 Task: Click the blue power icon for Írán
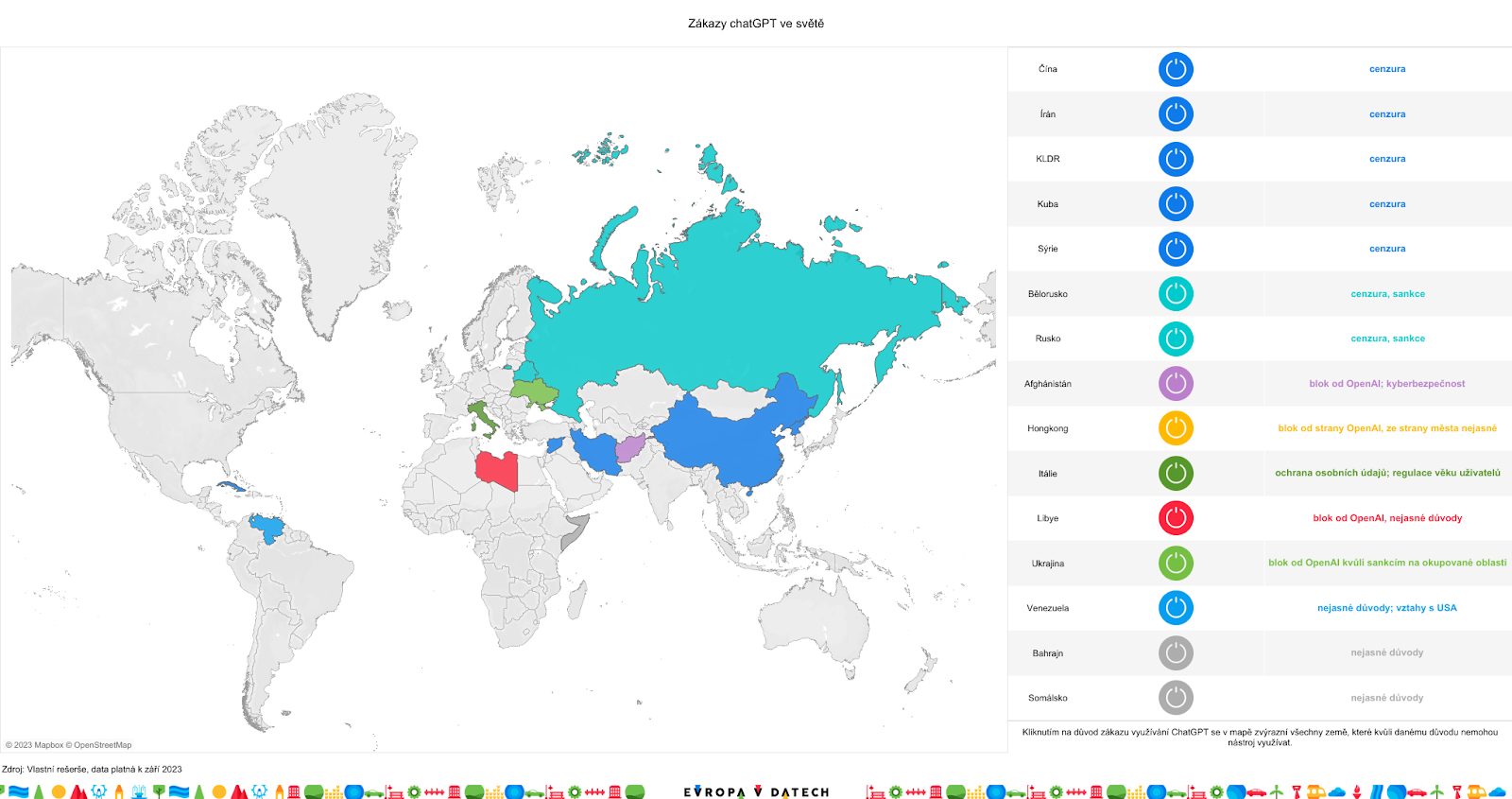[x=1176, y=114]
